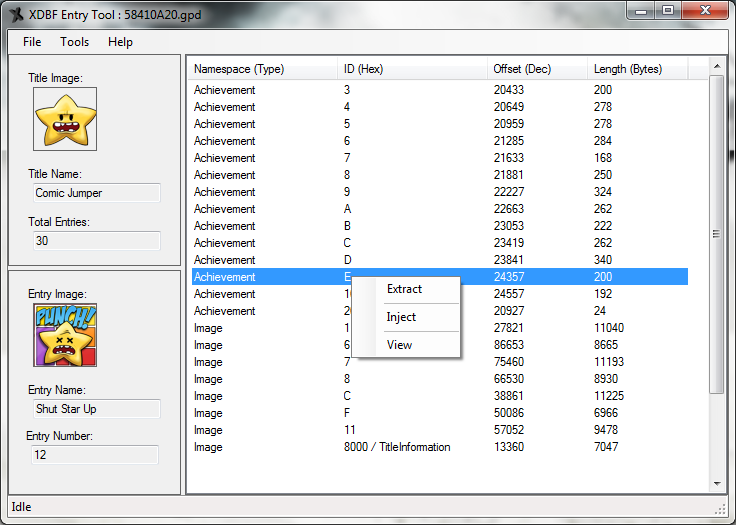
Task: Click the Comic Jumper title image thumbnail
Action: coord(65,119)
